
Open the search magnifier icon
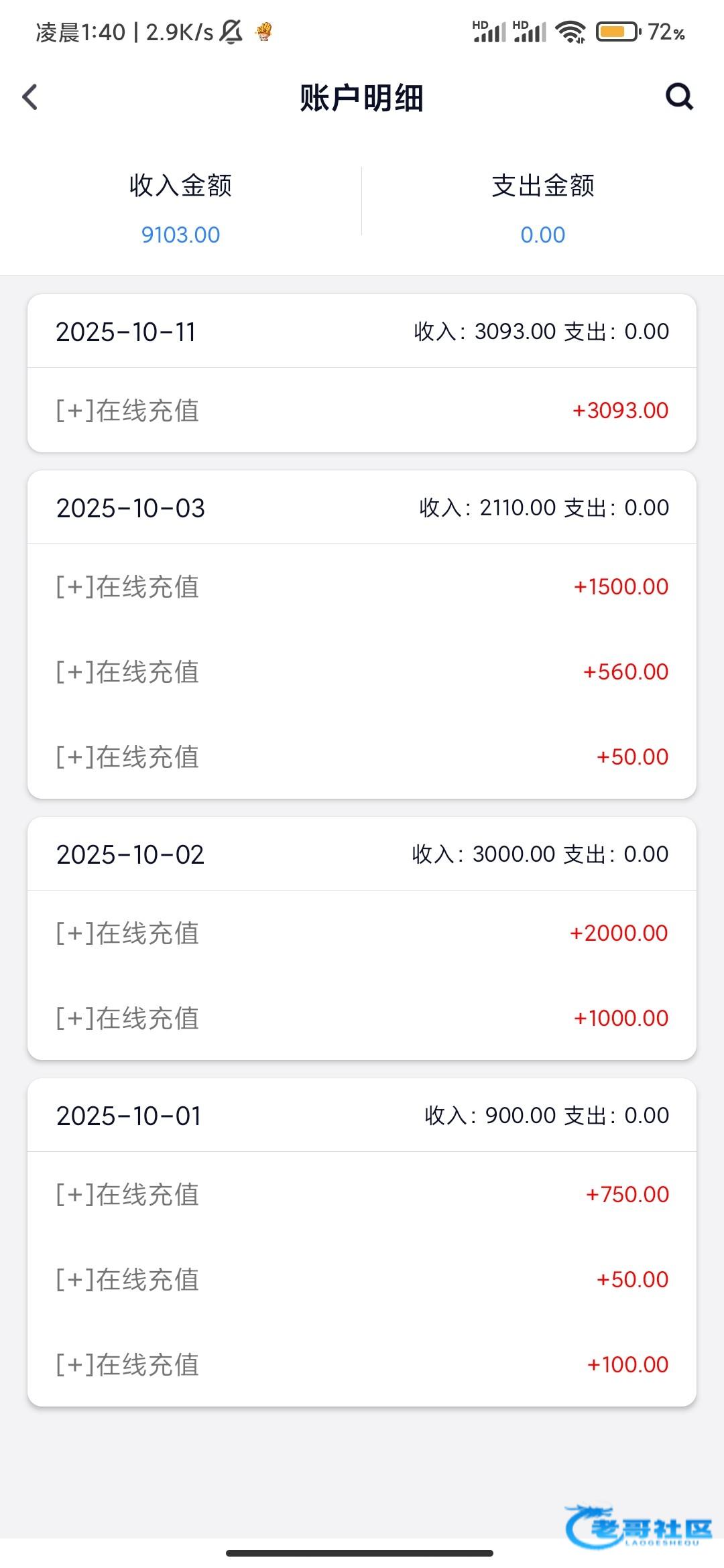click(x=678, y=97)
